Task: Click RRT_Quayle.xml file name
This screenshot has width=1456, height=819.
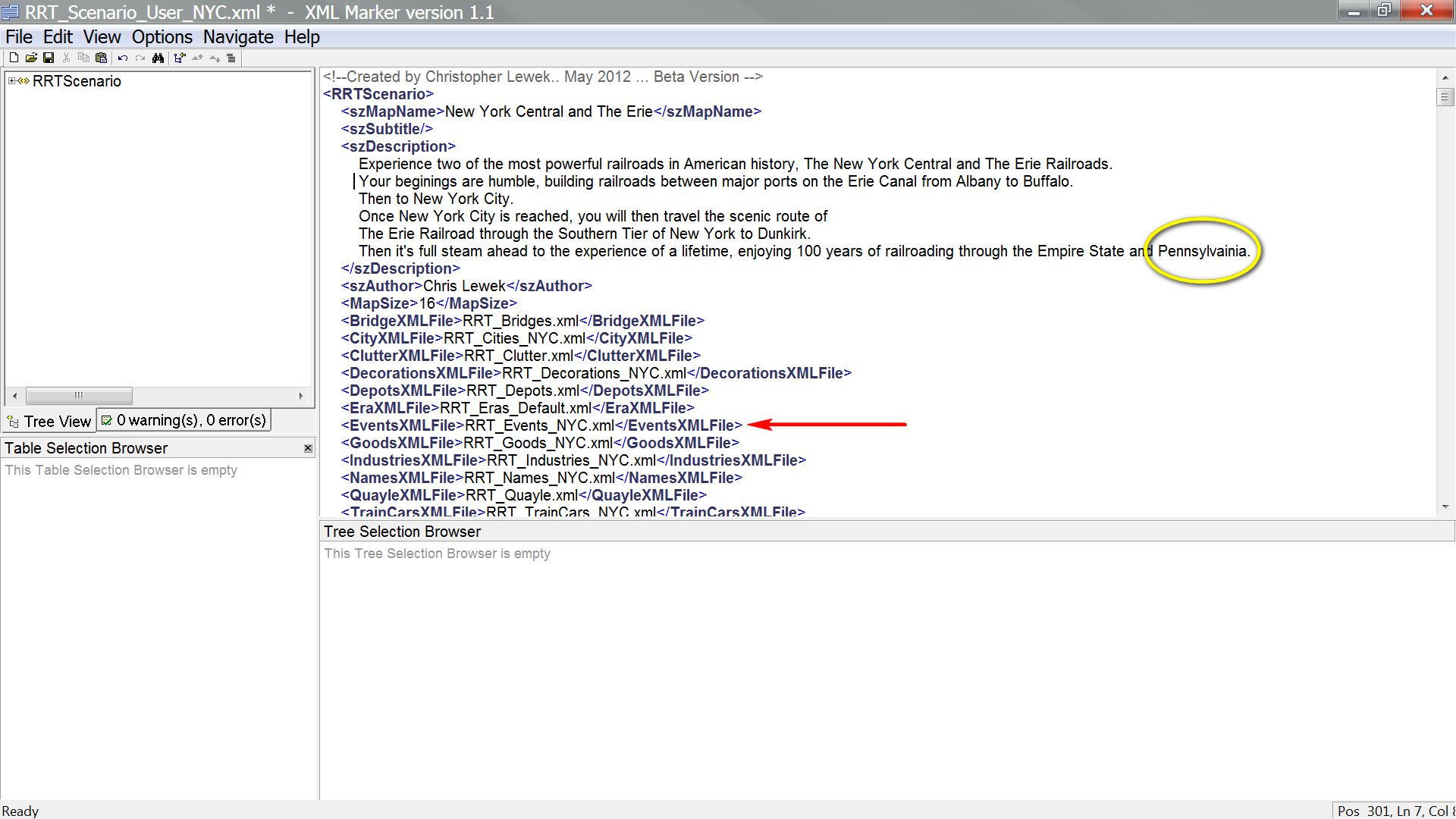Action: (522, 495)
